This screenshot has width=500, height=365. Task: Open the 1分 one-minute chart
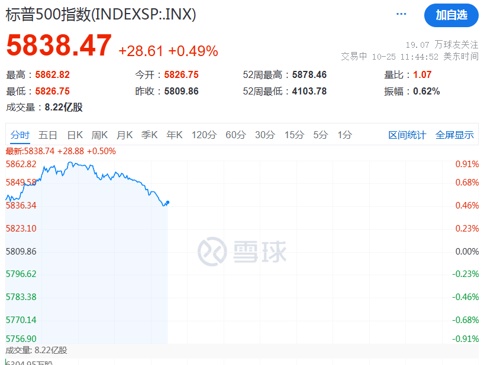click(345, 135)
